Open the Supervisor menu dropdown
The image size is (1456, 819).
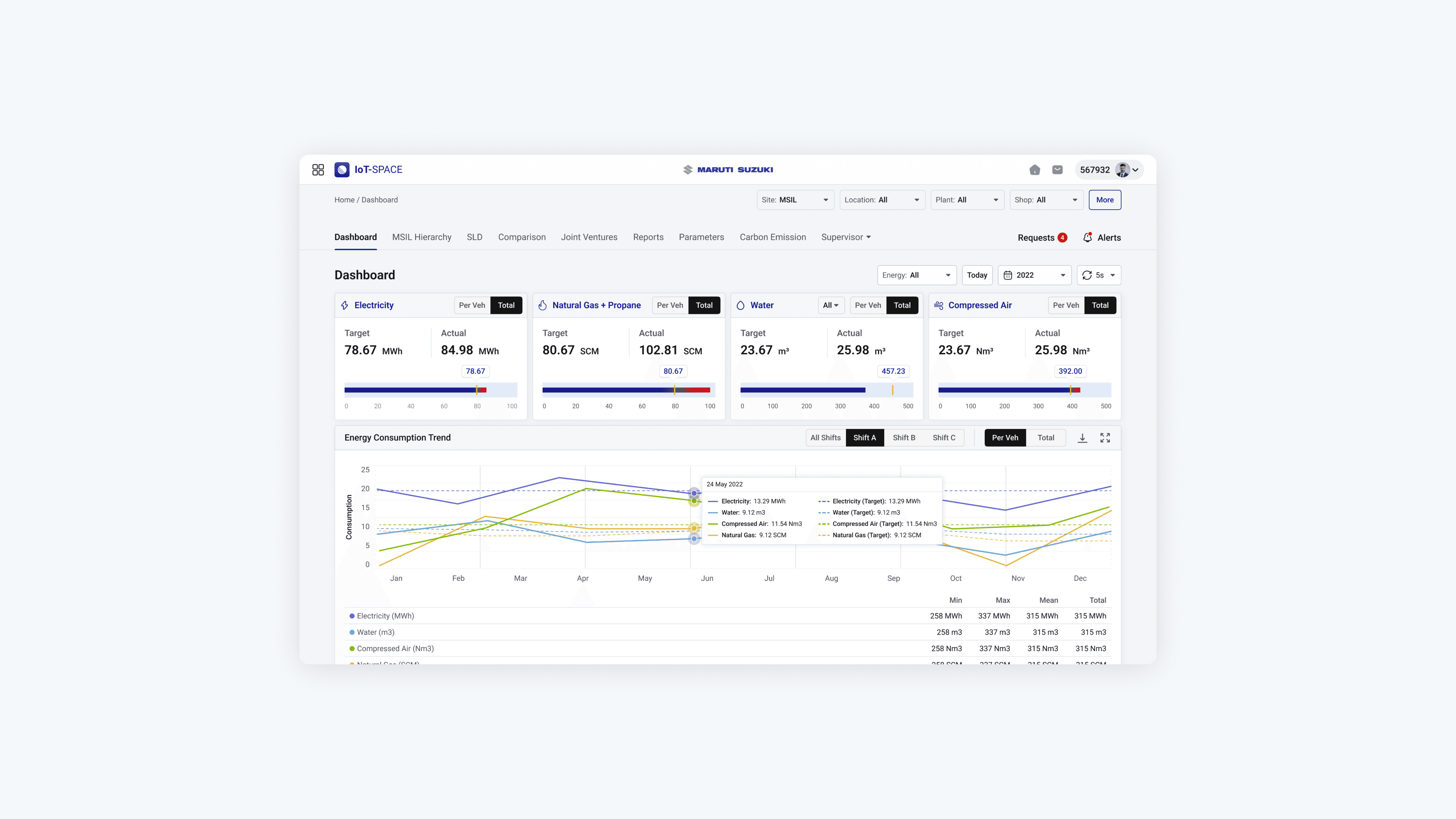846,237
